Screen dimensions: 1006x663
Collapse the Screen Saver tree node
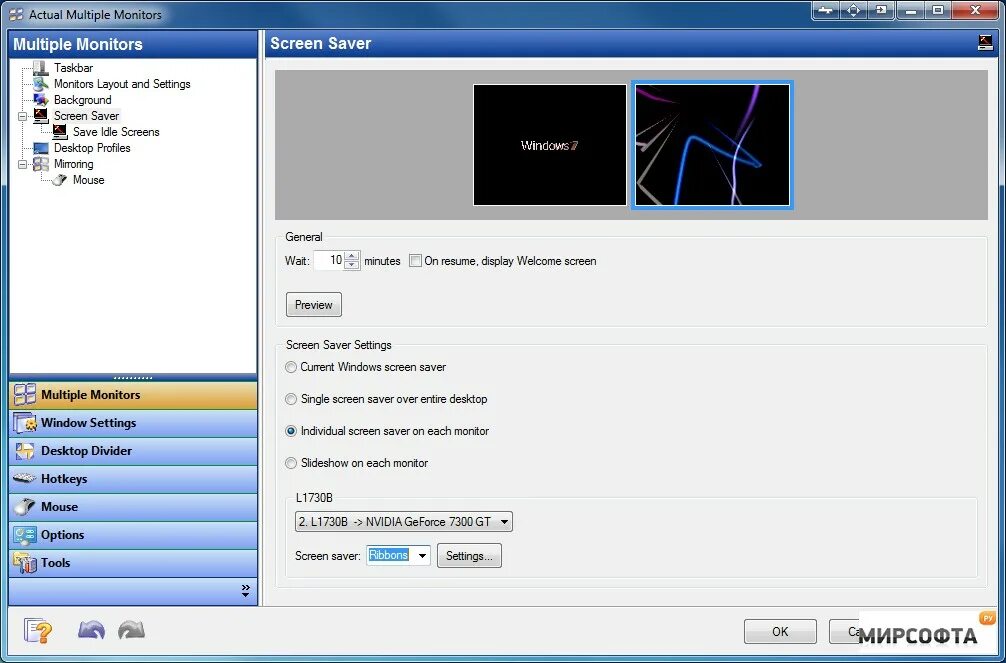(x=22, y=116)
